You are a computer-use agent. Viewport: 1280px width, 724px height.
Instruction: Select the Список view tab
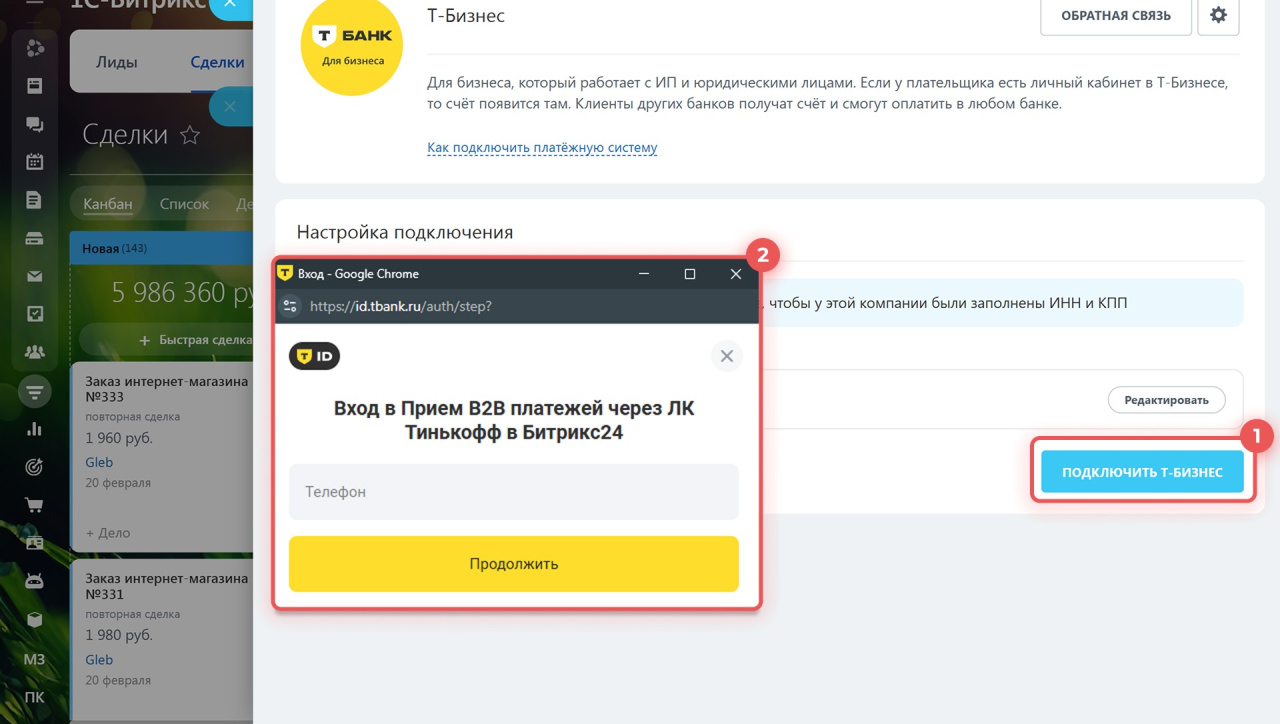coord(184,204)
